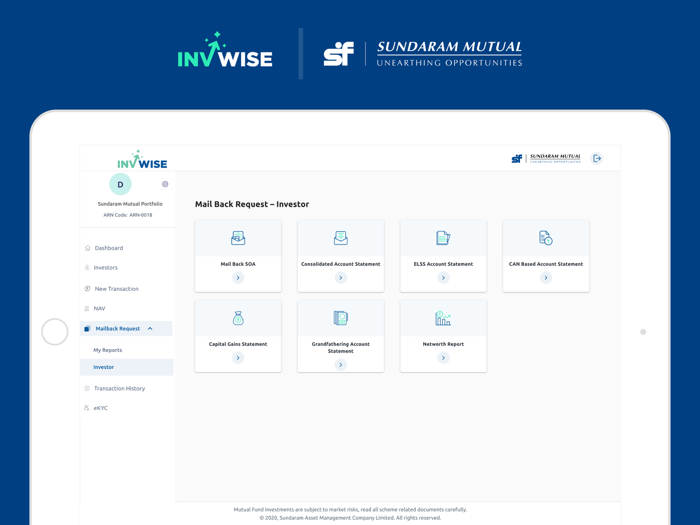Screen dimensions: 700x525
Task: Click the Capital Gains money bag icon
Action: point(238,318)
